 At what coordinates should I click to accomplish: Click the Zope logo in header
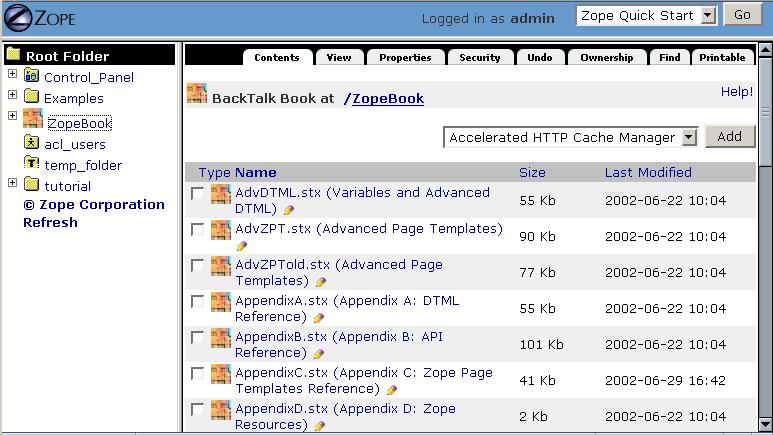click(x=39, y=18)
